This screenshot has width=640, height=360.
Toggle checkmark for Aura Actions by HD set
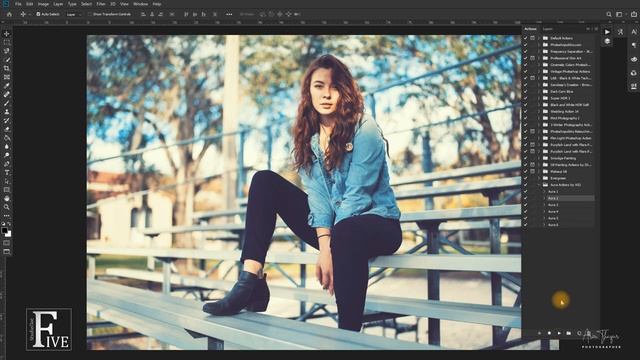click(525, 185)
